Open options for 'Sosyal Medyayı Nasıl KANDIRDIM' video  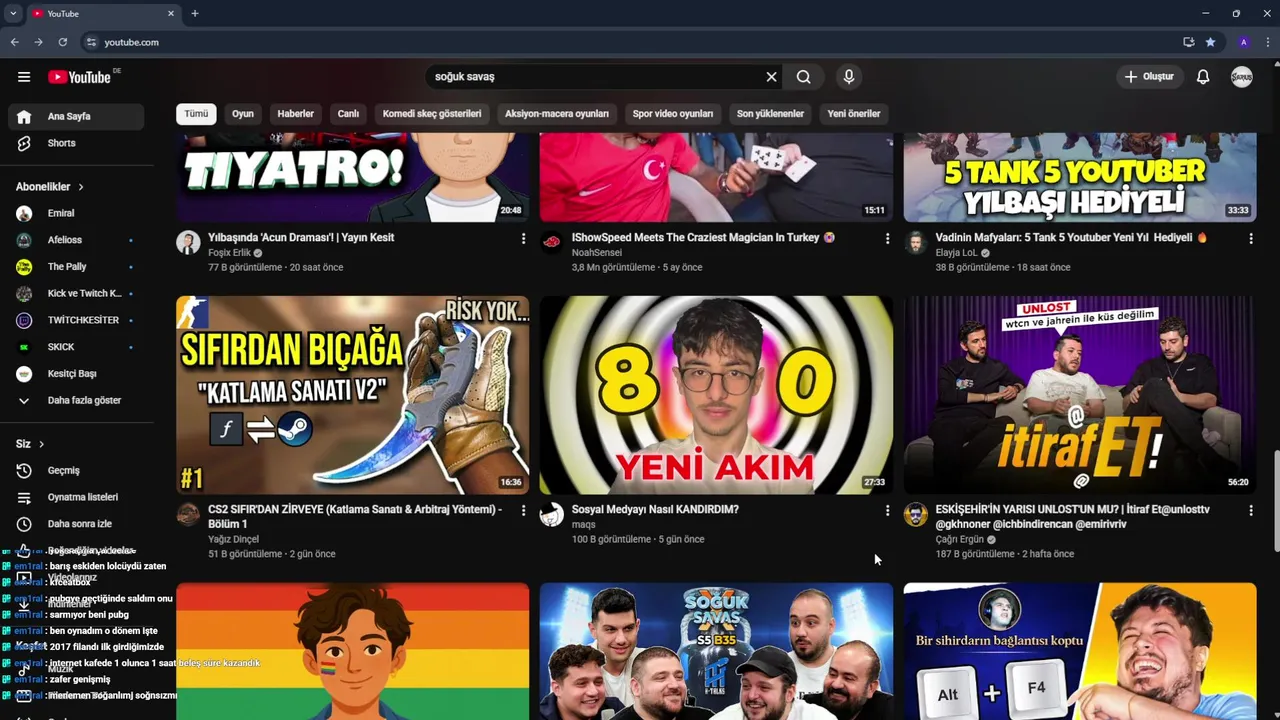point(887,511)
